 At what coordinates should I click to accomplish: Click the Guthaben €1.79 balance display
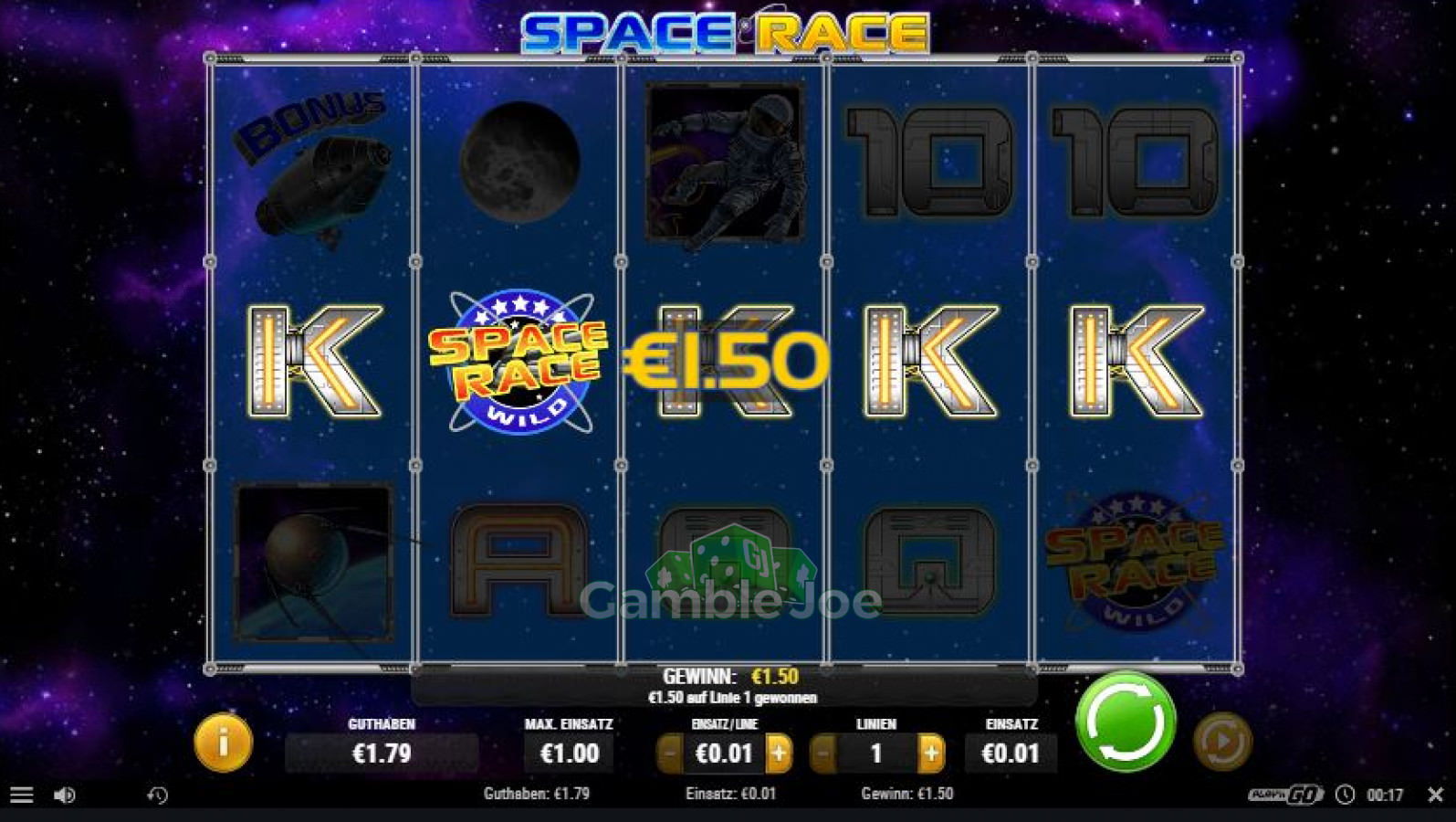point(382,753)
